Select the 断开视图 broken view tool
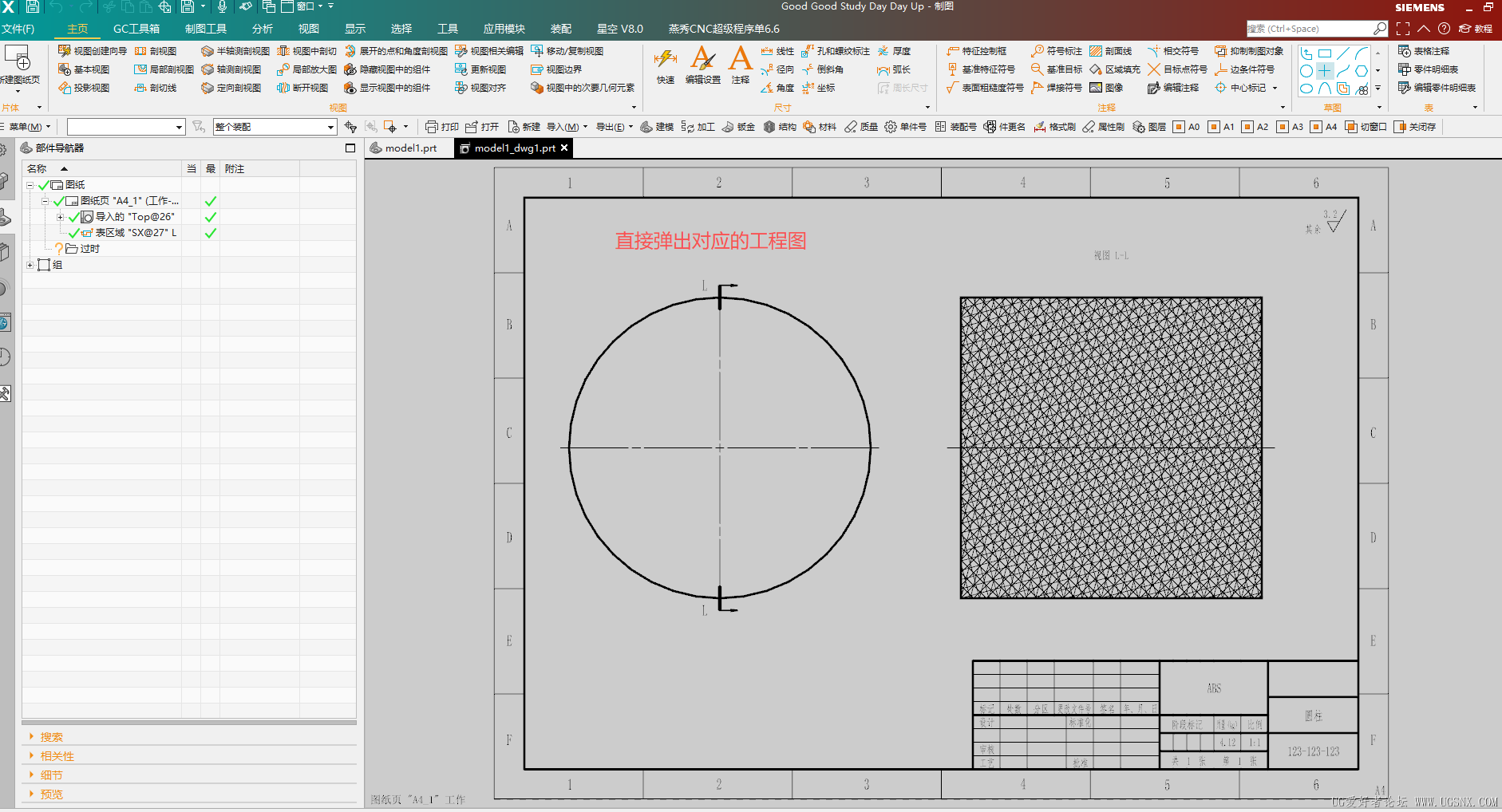Image resolution: width=1502 pixels, height=812 pixels. click(x=302, y=88)
